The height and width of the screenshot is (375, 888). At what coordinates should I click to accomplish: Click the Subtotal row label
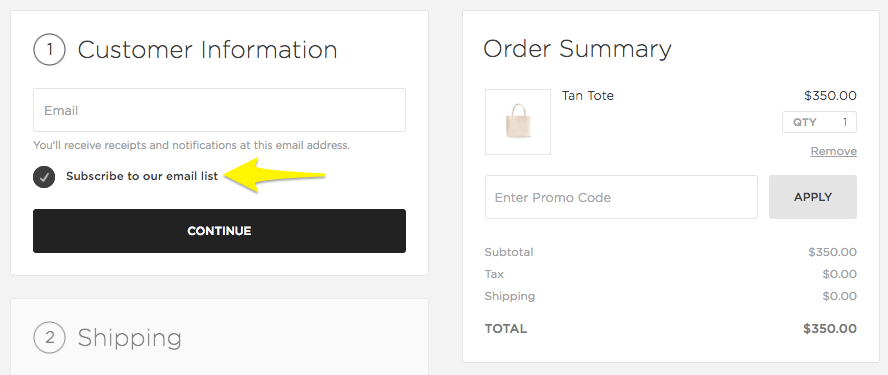click(509, 252)
